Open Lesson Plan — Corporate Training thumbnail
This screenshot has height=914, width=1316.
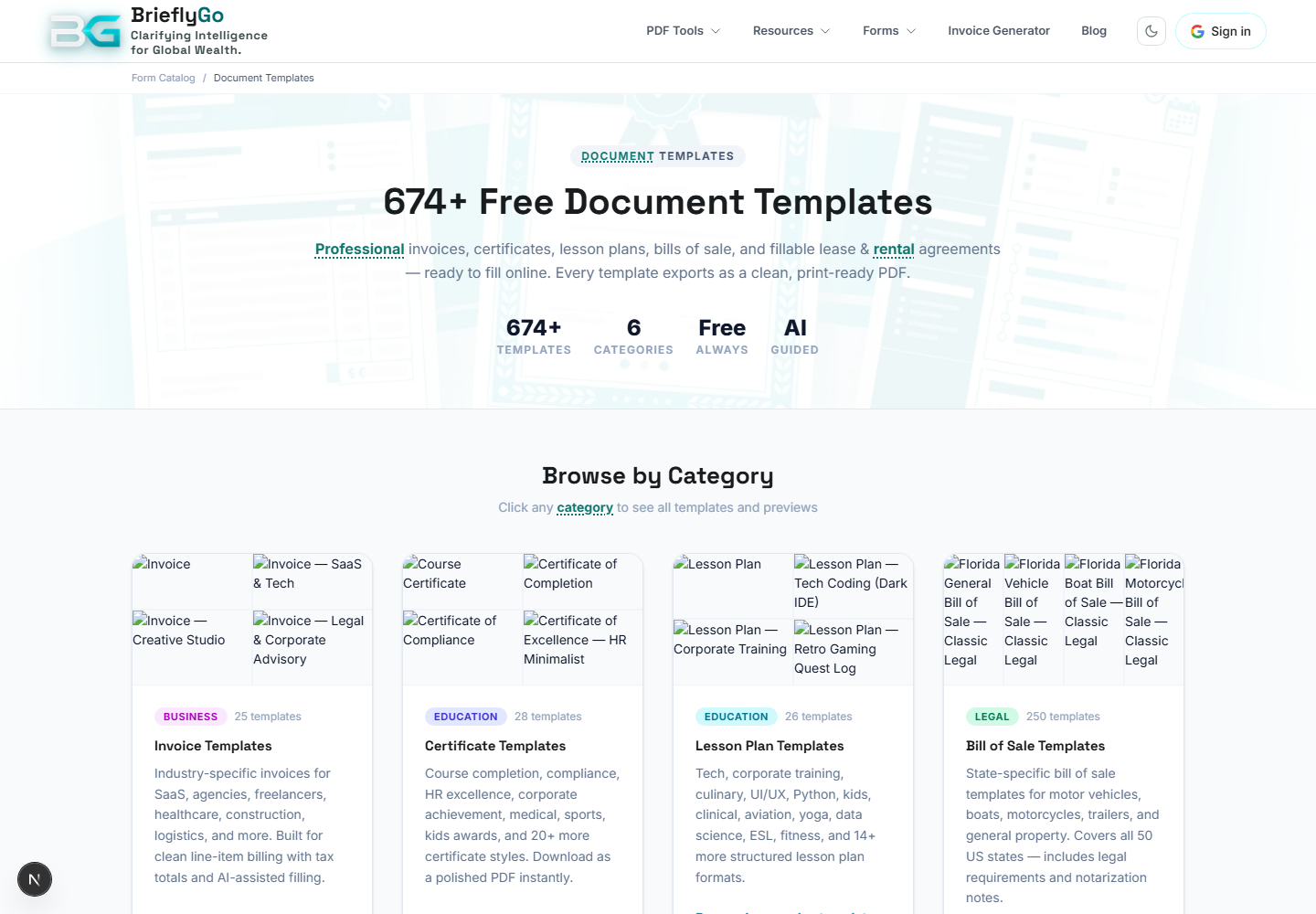pos(733,652)
